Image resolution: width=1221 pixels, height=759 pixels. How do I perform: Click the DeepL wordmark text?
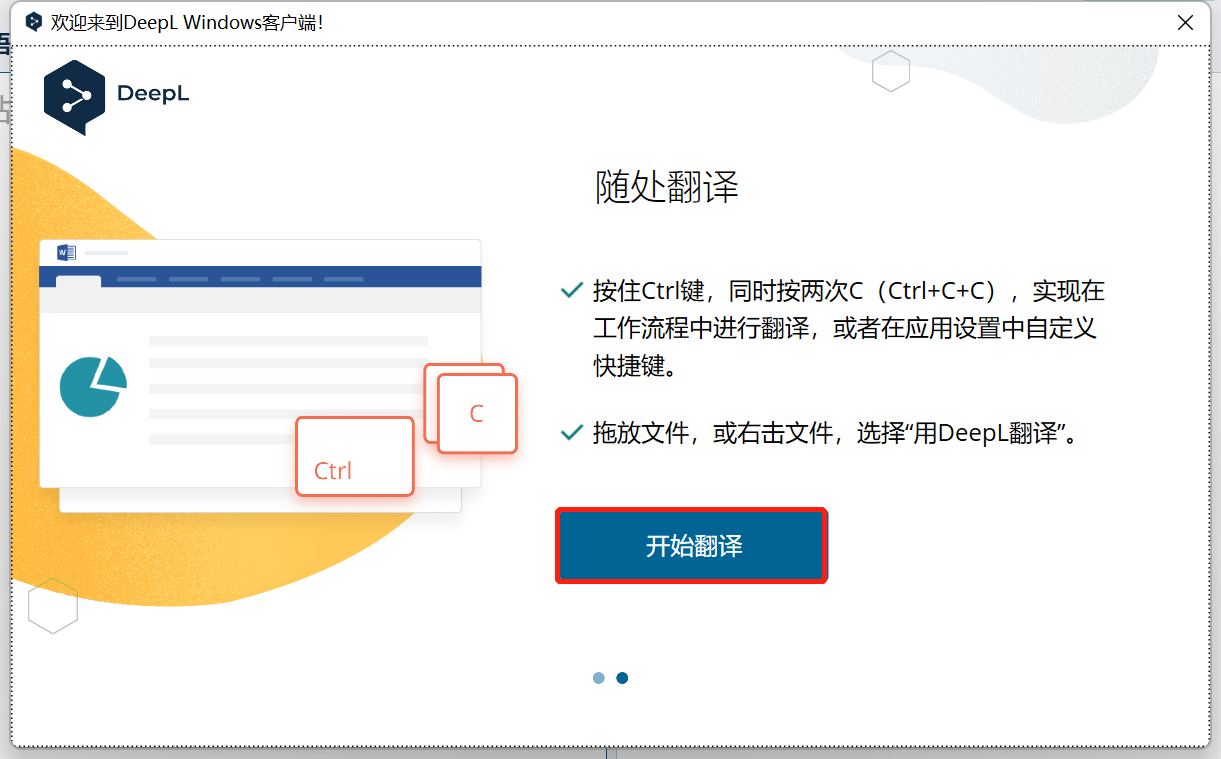click(152, 94)
